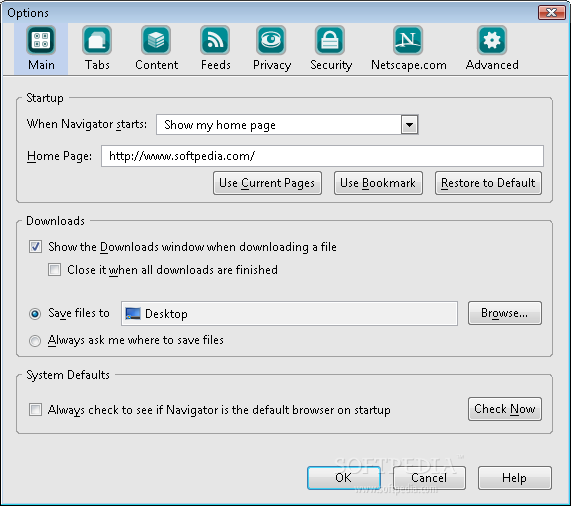Close the Options window
This screenshot has height=506, width=571.
551,12
